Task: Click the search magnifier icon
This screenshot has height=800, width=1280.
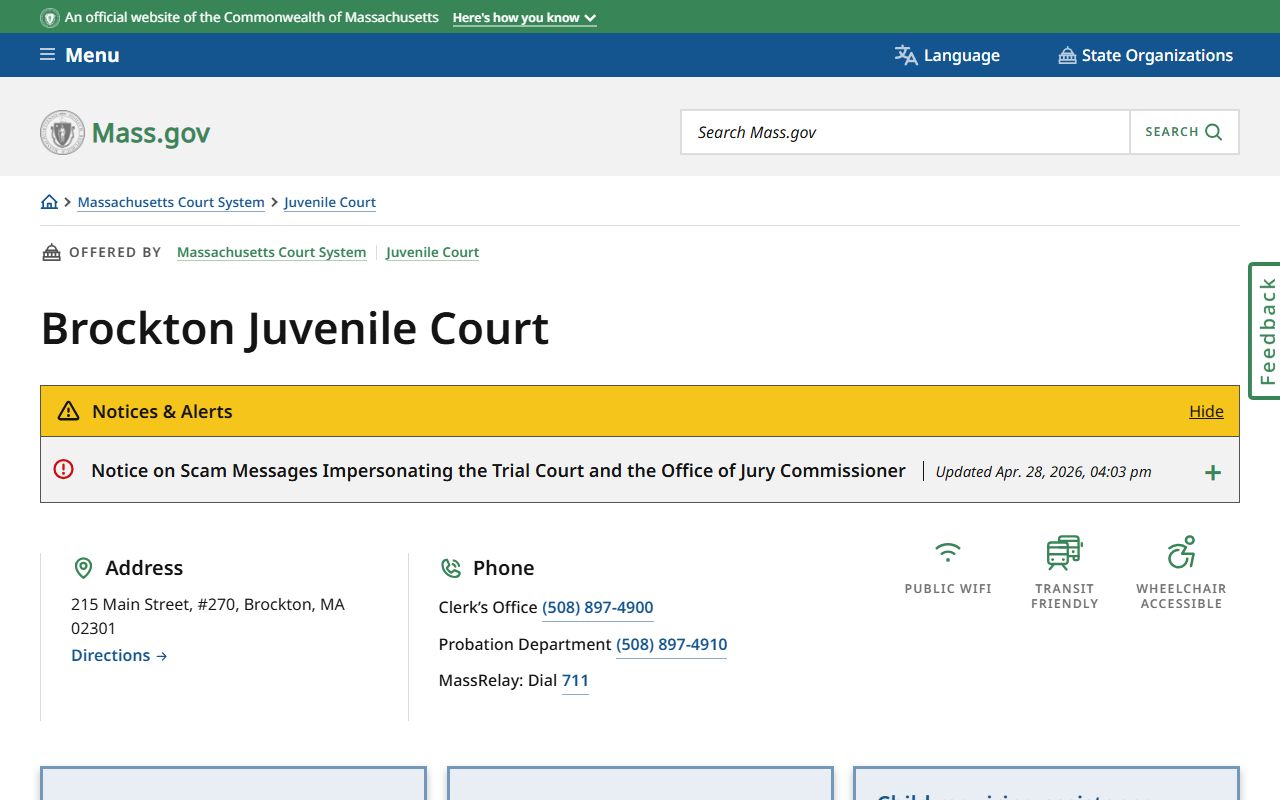Action: click(1214, 132)
